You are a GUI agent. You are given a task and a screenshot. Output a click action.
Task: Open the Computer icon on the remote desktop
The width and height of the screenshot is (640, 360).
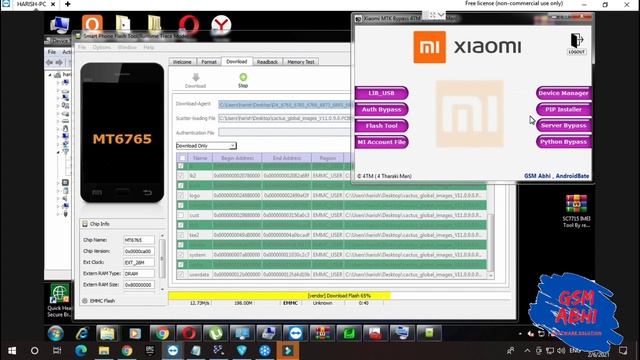pos(60,24)
